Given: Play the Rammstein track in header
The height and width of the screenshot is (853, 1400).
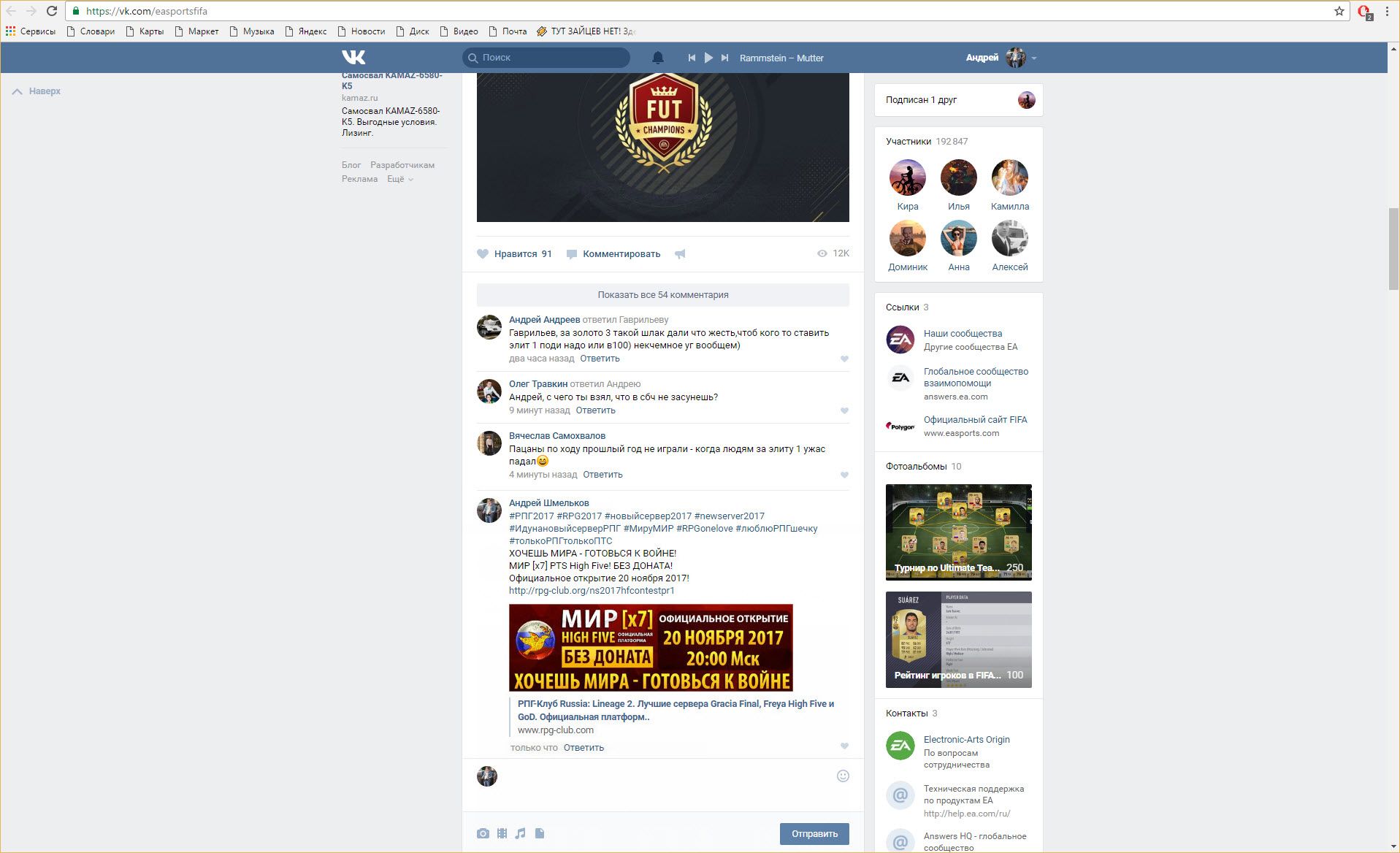Looking at the screenshot, I should pos(708,58).
